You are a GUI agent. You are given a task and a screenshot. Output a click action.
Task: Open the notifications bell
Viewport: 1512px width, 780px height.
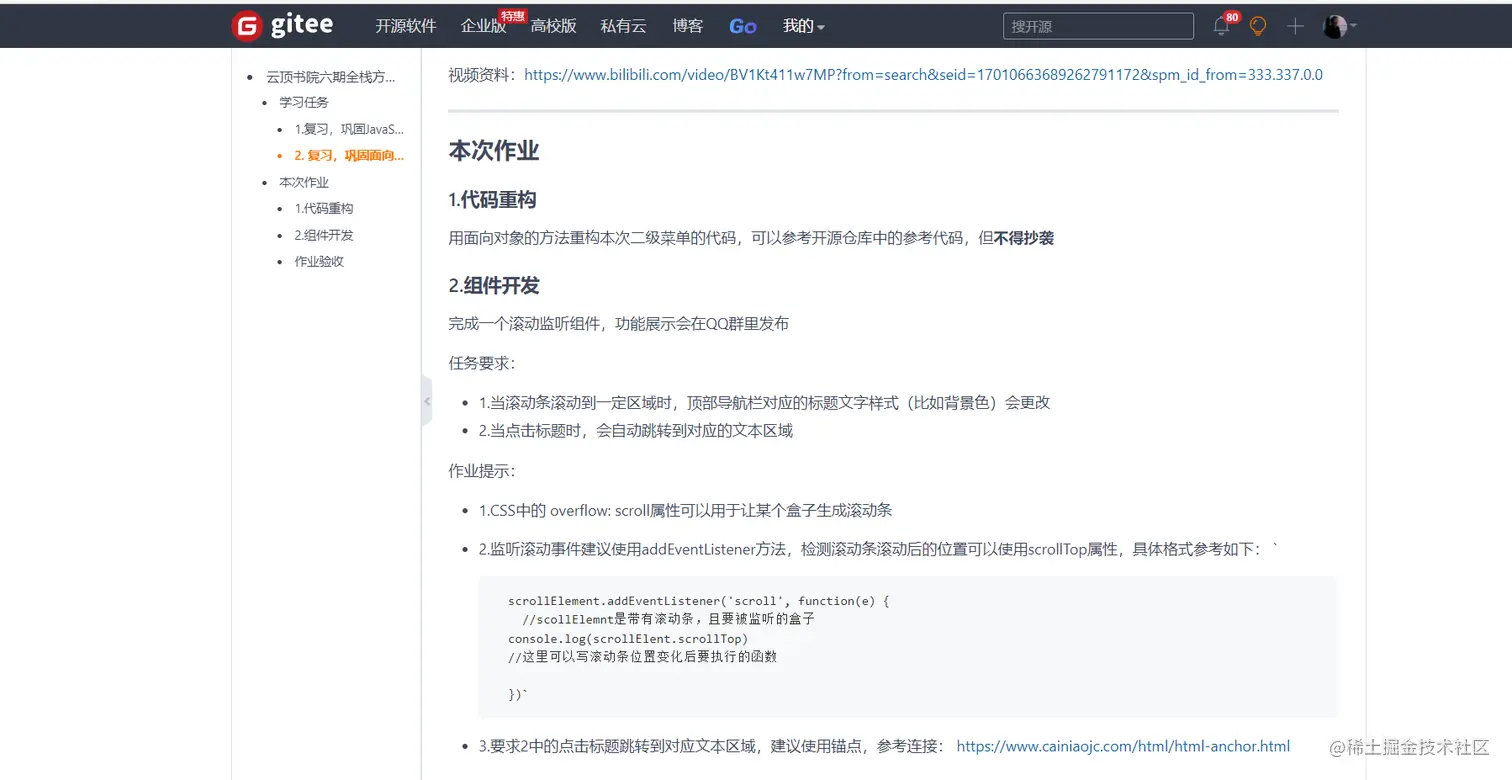[x=1221, y=27]
